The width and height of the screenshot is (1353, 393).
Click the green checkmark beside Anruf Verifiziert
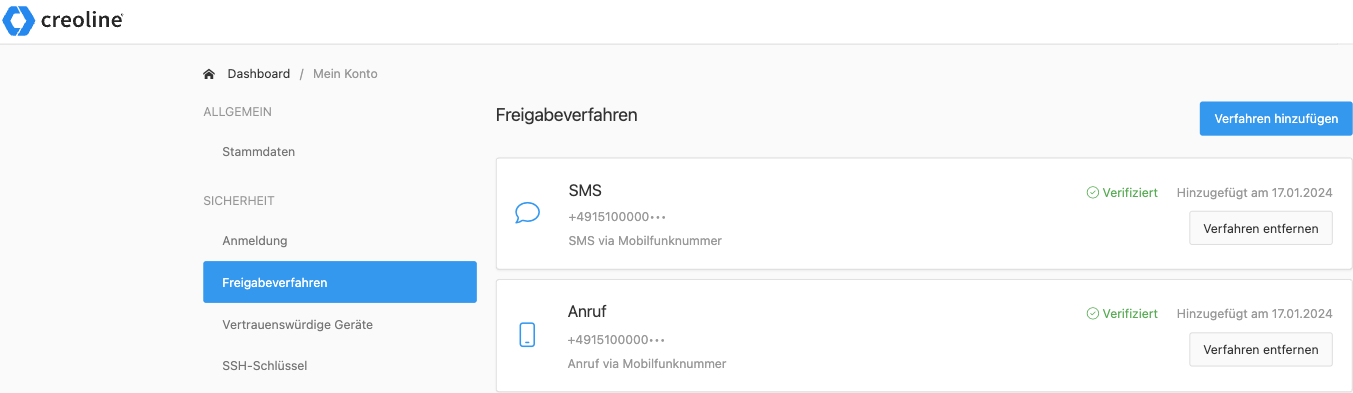click(x=1093, y=314)
